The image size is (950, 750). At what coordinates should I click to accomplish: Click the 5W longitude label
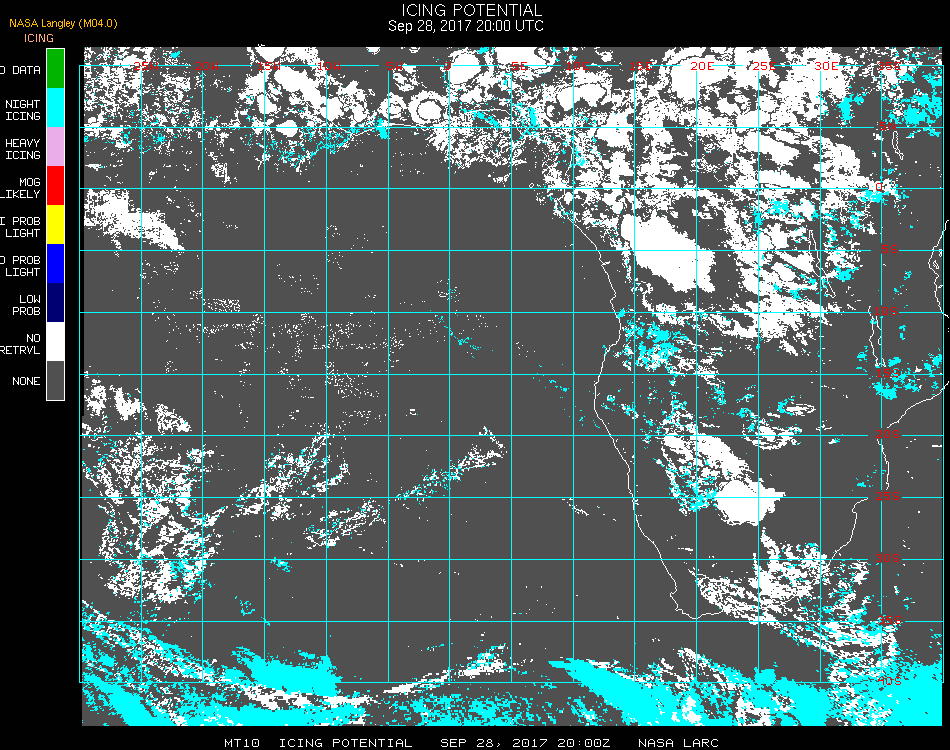(x=395, y=66)
